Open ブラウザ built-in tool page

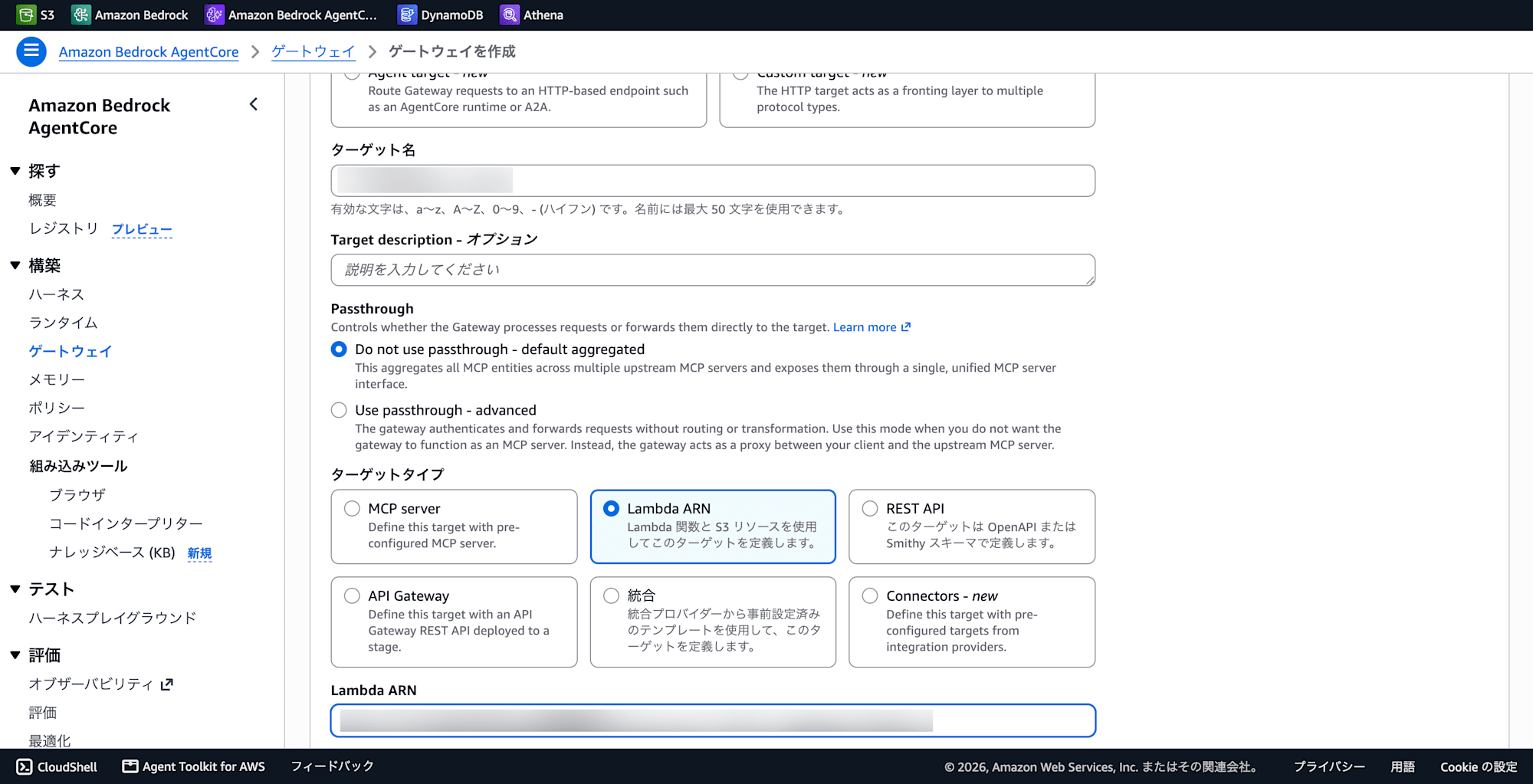[x=77, y=495]
